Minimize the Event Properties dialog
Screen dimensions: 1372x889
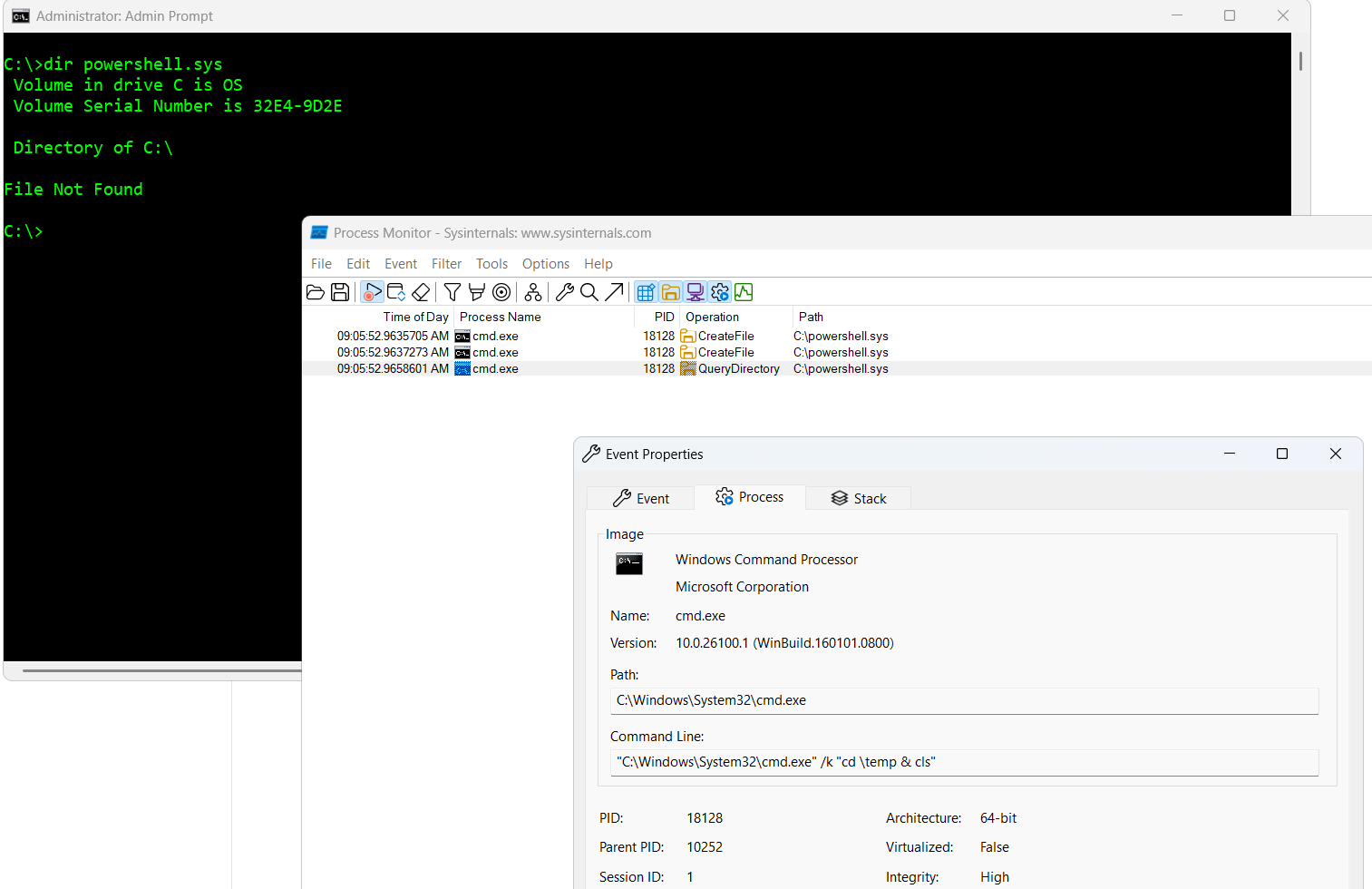pos(1230,454)
